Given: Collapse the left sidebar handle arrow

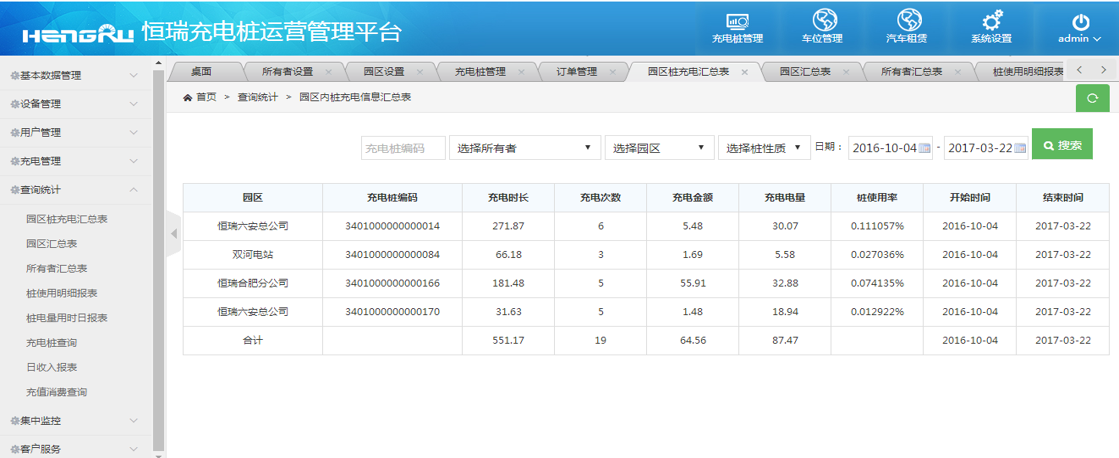Looking at the screenshot, I should (x=173, y=233).
